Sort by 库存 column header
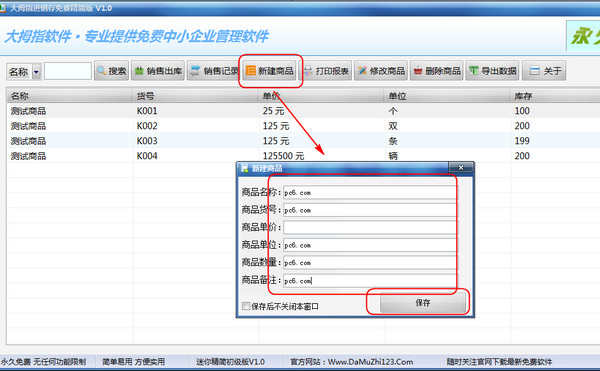This screenshot has height=371, width=600. 555,96
